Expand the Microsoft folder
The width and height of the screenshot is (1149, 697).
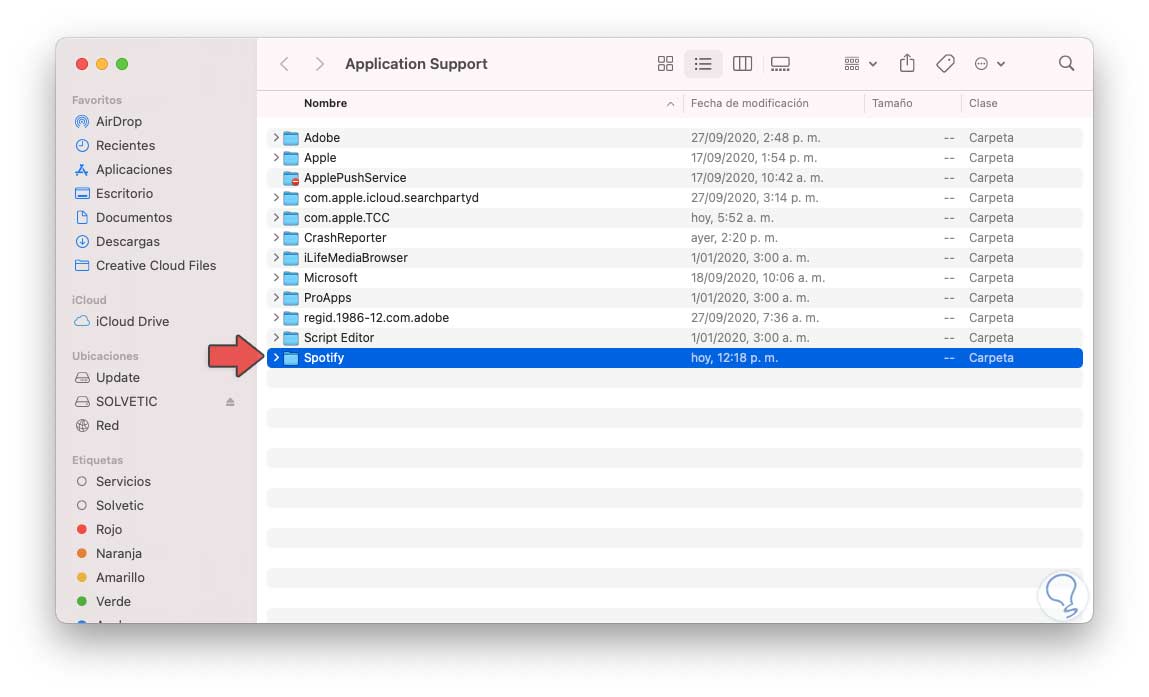click(276, 277)
